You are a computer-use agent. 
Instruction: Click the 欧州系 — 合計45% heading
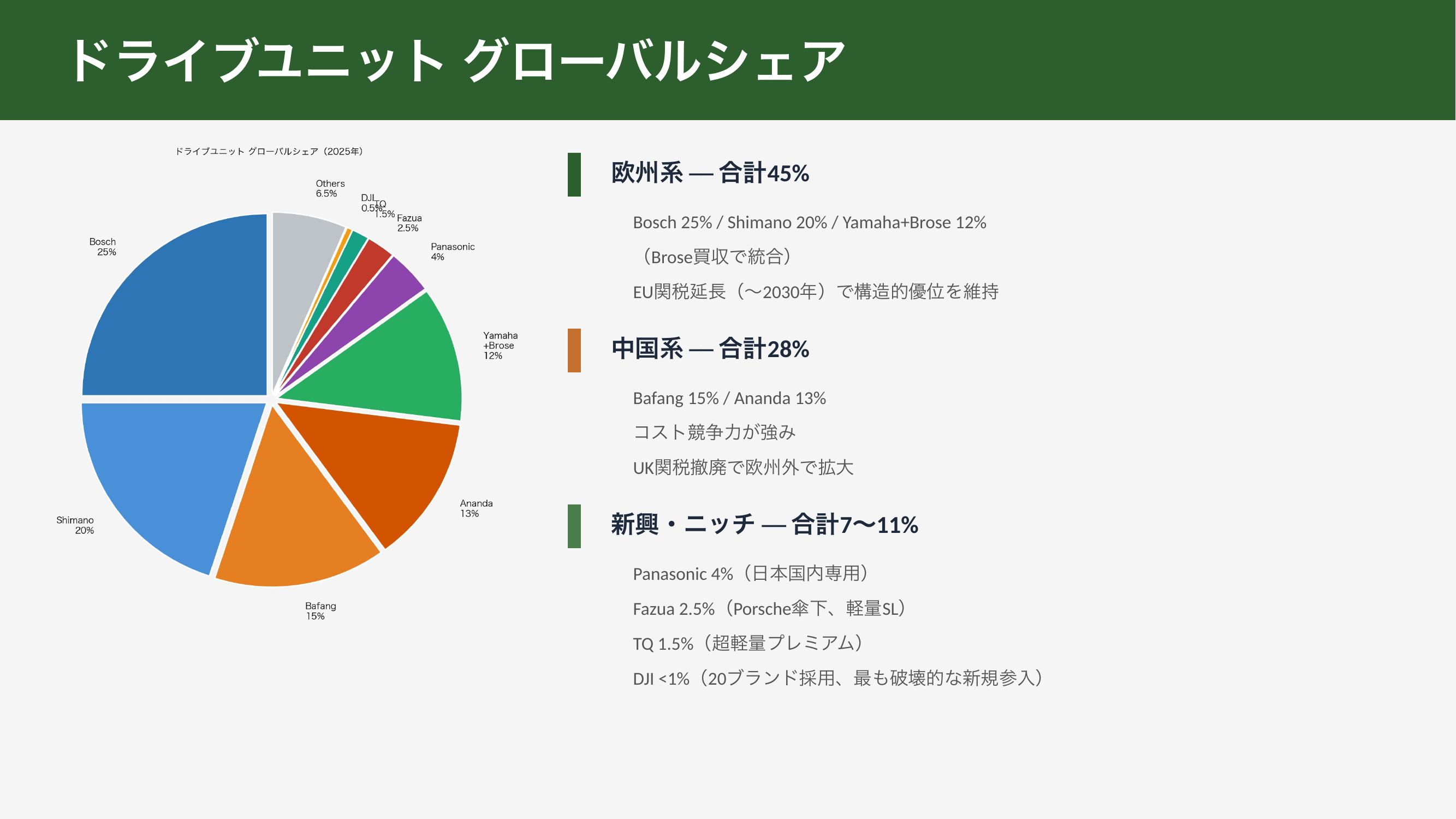pos(710,173)
